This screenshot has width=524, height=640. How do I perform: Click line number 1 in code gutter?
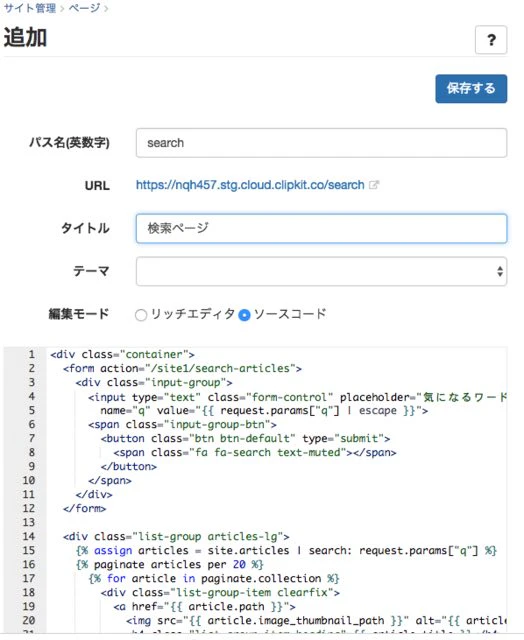[31, 354]
